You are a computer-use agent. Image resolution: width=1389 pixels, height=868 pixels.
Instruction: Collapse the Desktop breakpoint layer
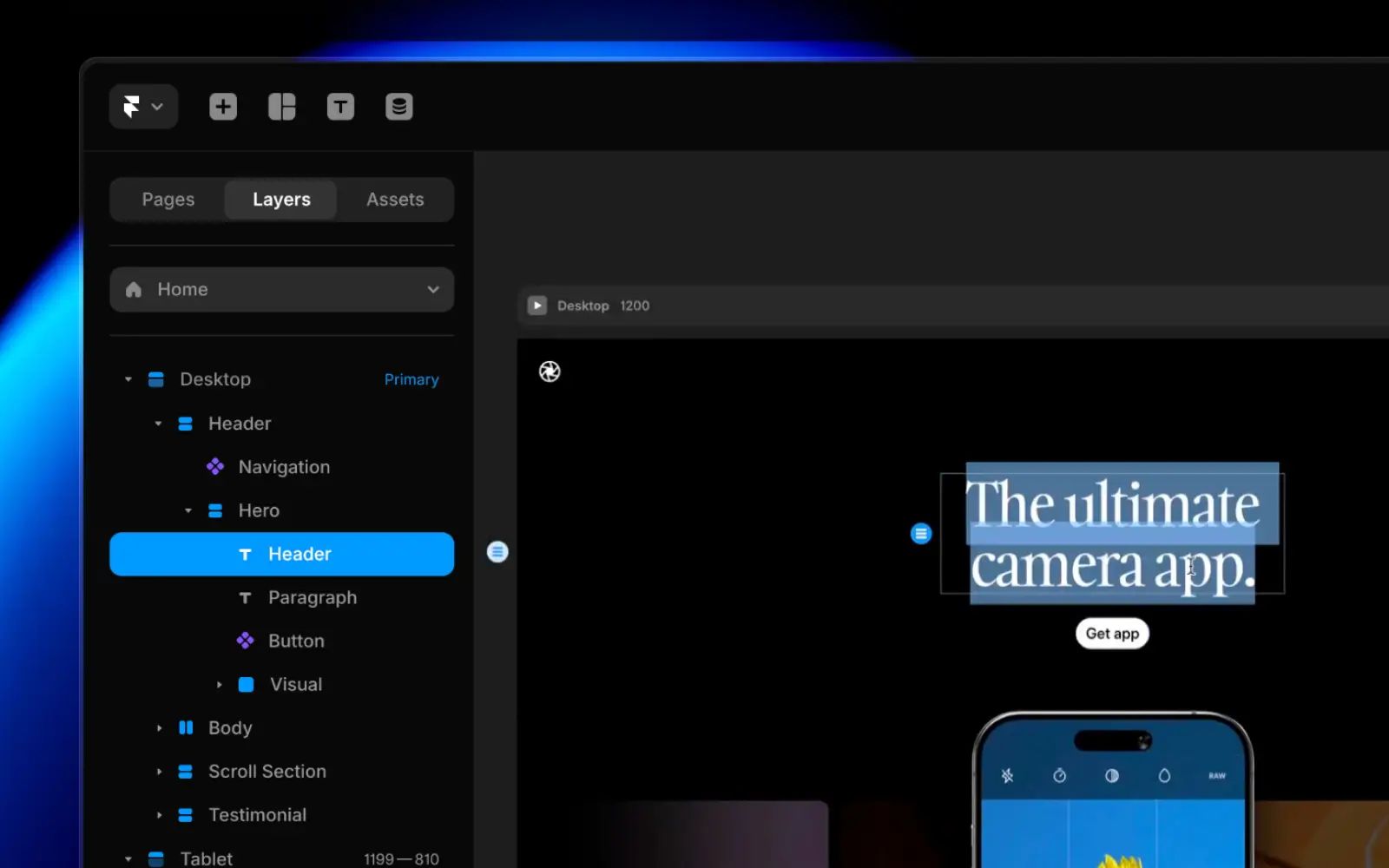click(x=128, y=379)
